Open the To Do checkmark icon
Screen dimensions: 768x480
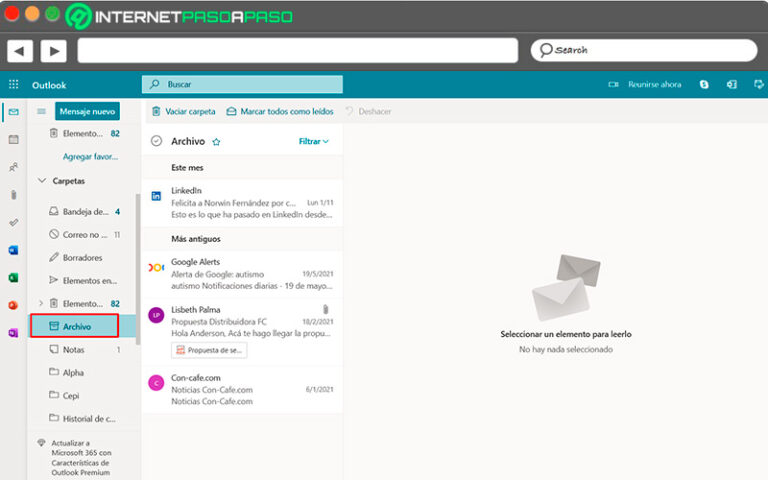14,223
